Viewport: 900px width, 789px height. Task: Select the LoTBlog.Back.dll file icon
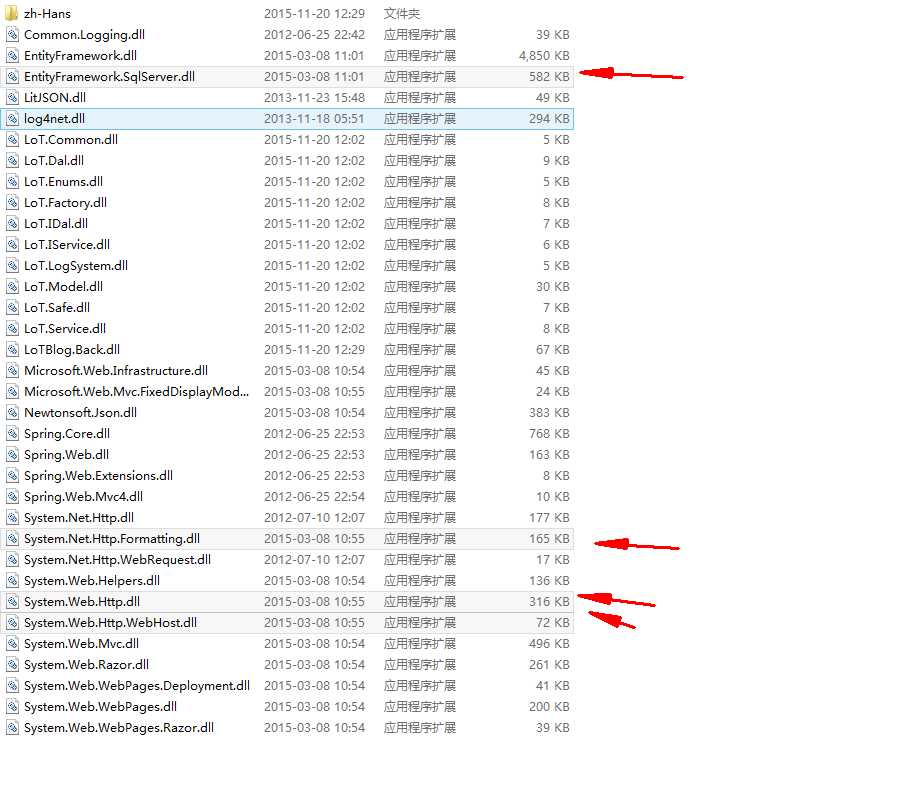(12, 349)
